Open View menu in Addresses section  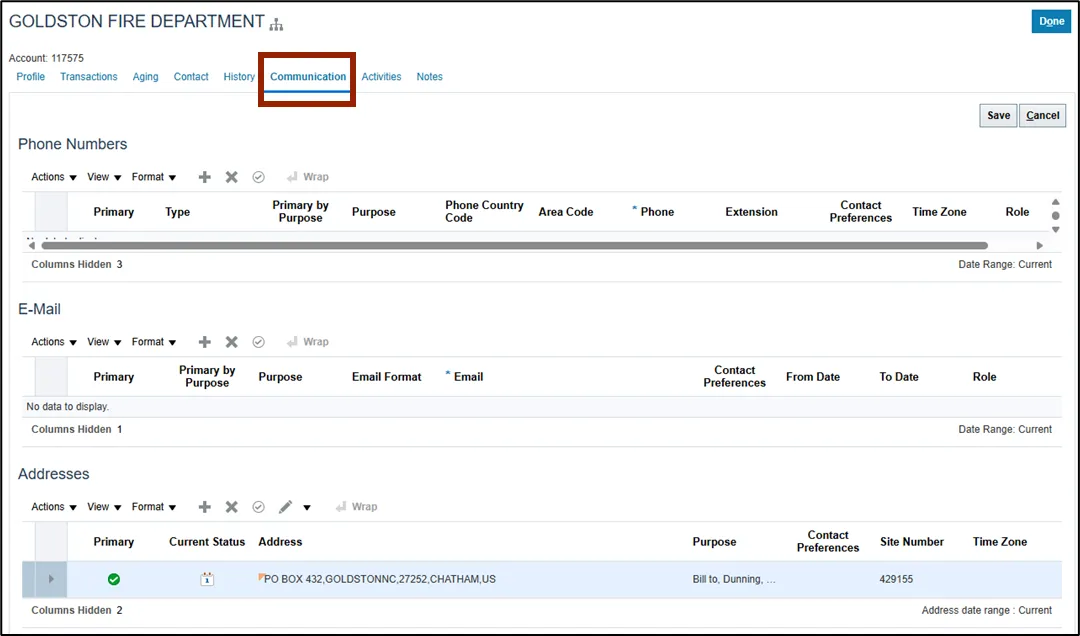coord(104,506)
